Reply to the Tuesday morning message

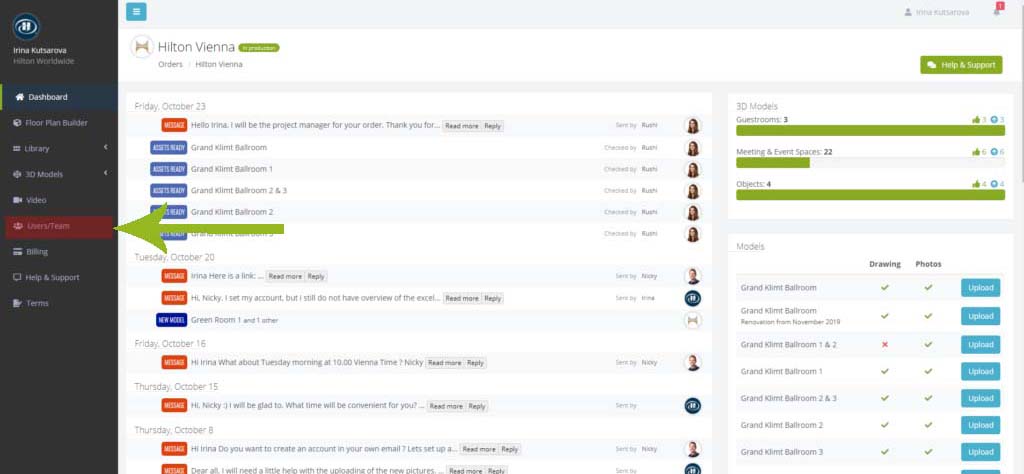point(475,363)
